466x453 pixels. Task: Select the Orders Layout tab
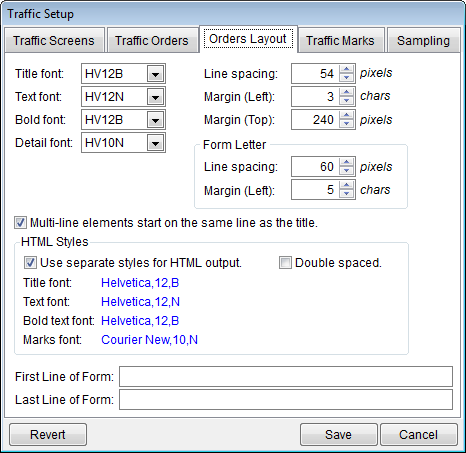pyautogui.click(x=248, y=39)
